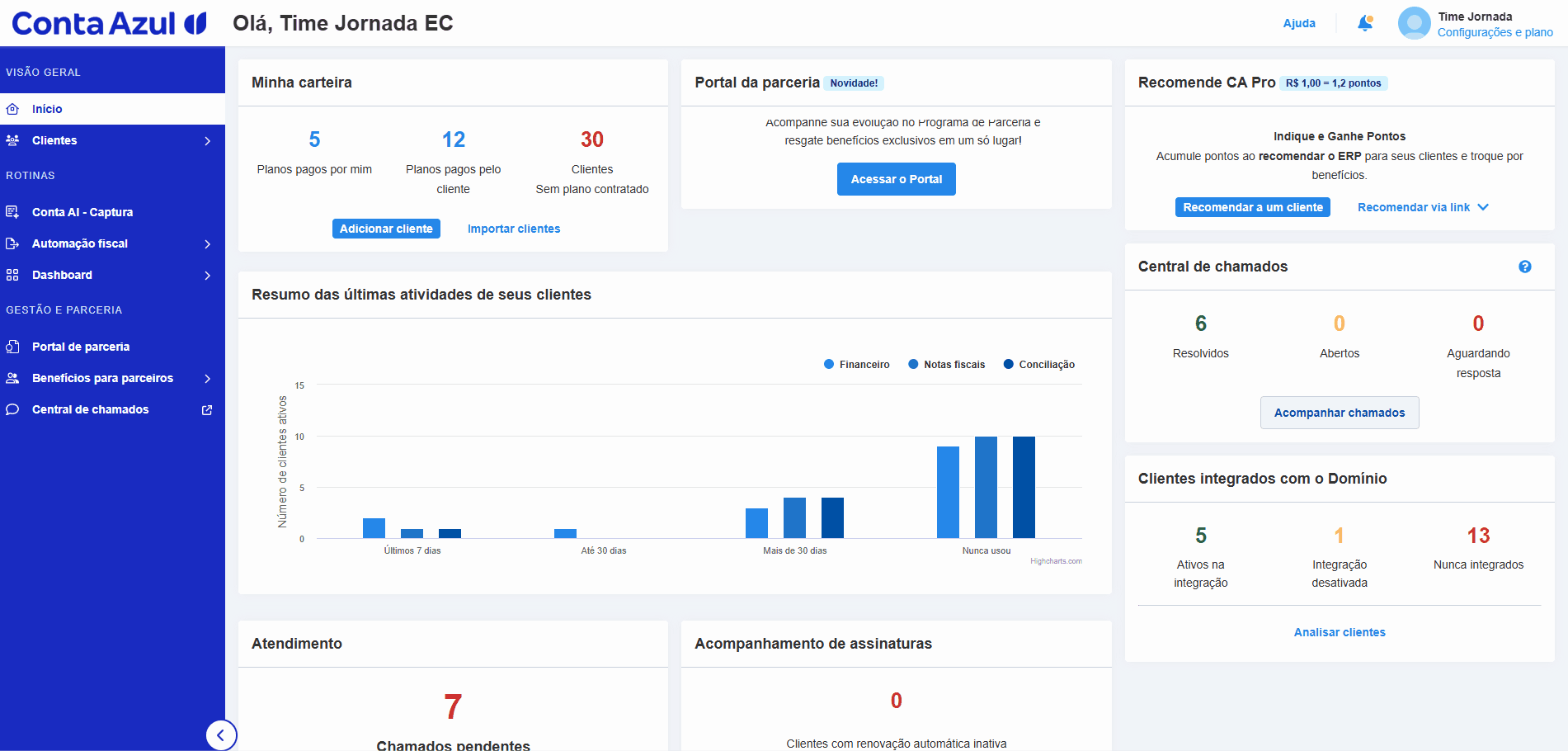Expand the Clientes submenu chevron
Viewport: 1568px width, 751px height.
[208, 141]
